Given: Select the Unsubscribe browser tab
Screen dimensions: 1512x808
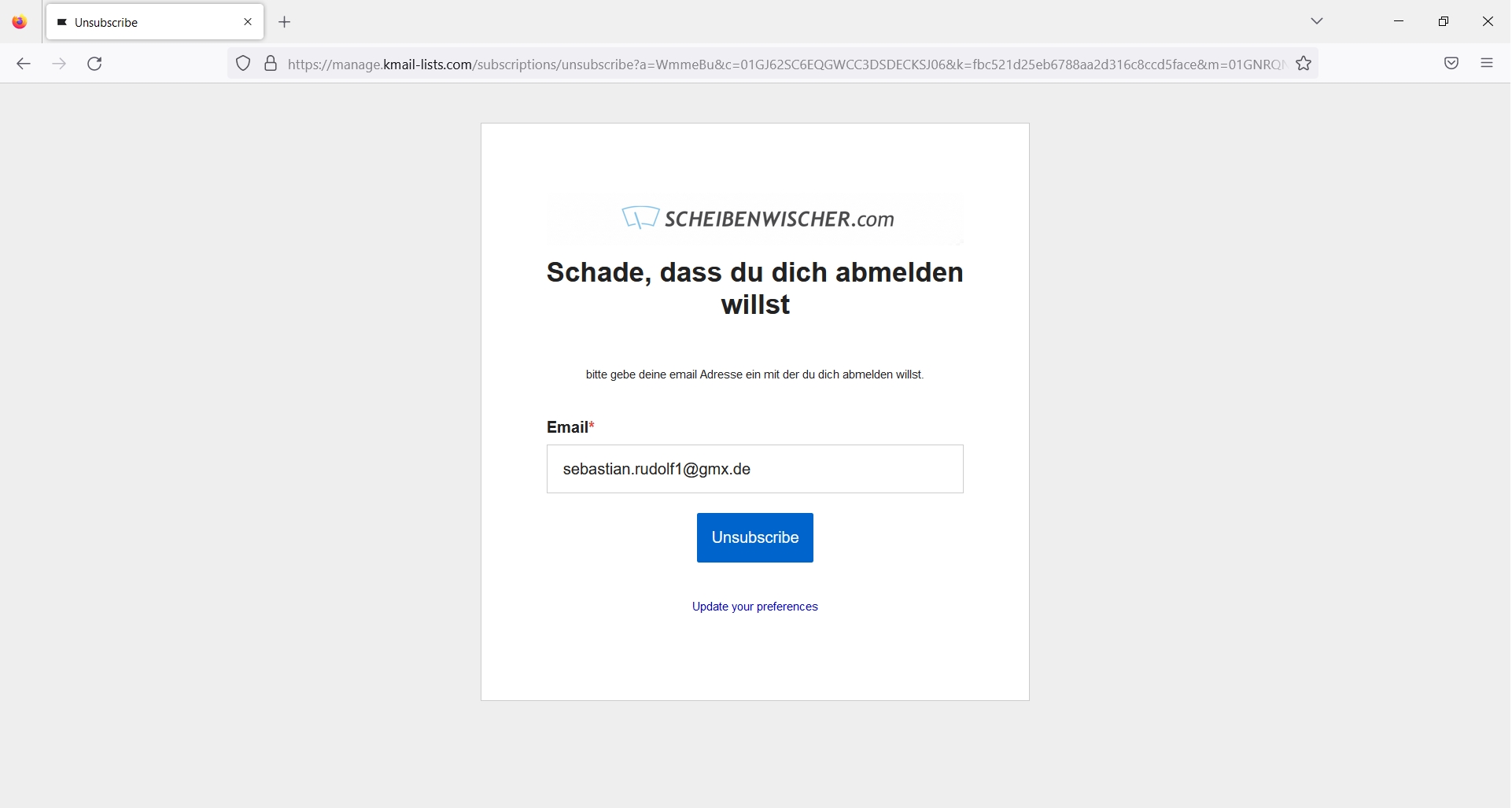Looking at the screenshot, I should tap(134, 22).
